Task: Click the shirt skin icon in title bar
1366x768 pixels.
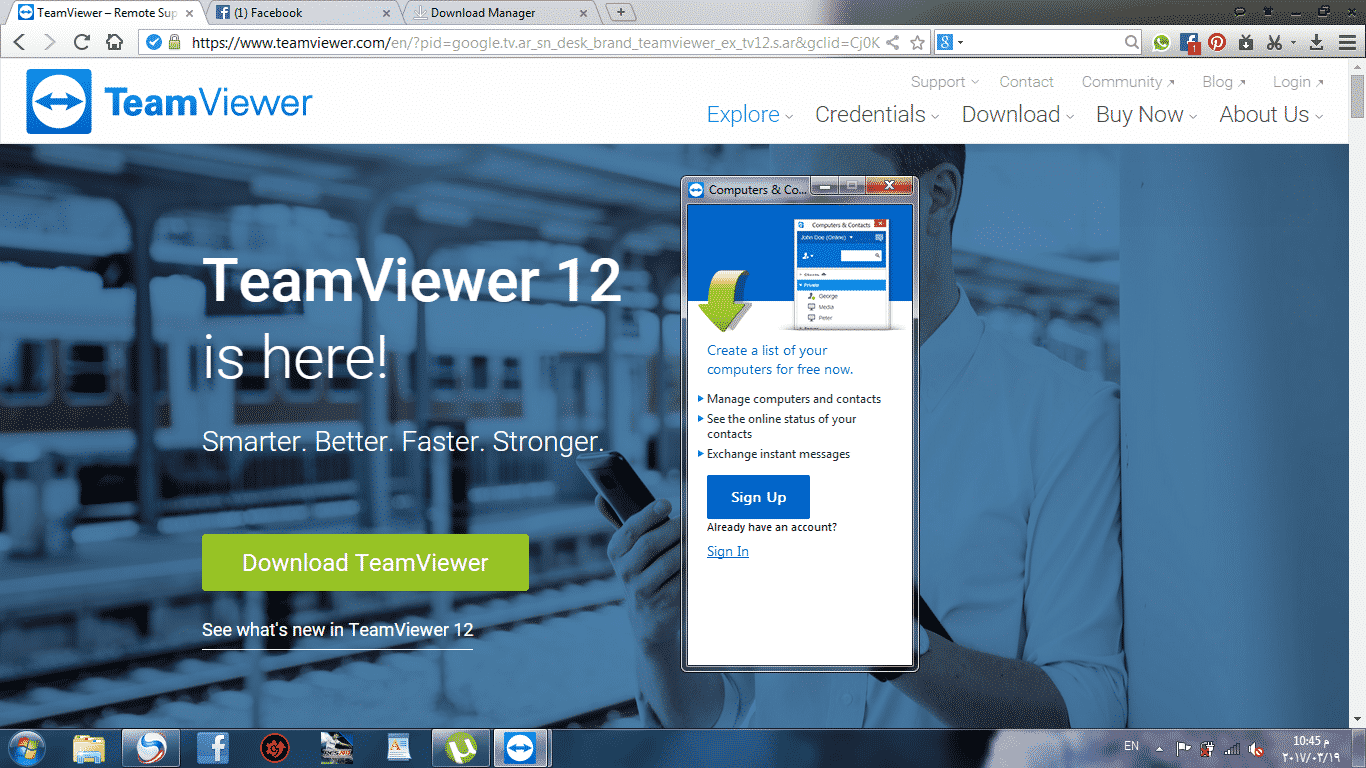Action: (x=1267, y=11)
